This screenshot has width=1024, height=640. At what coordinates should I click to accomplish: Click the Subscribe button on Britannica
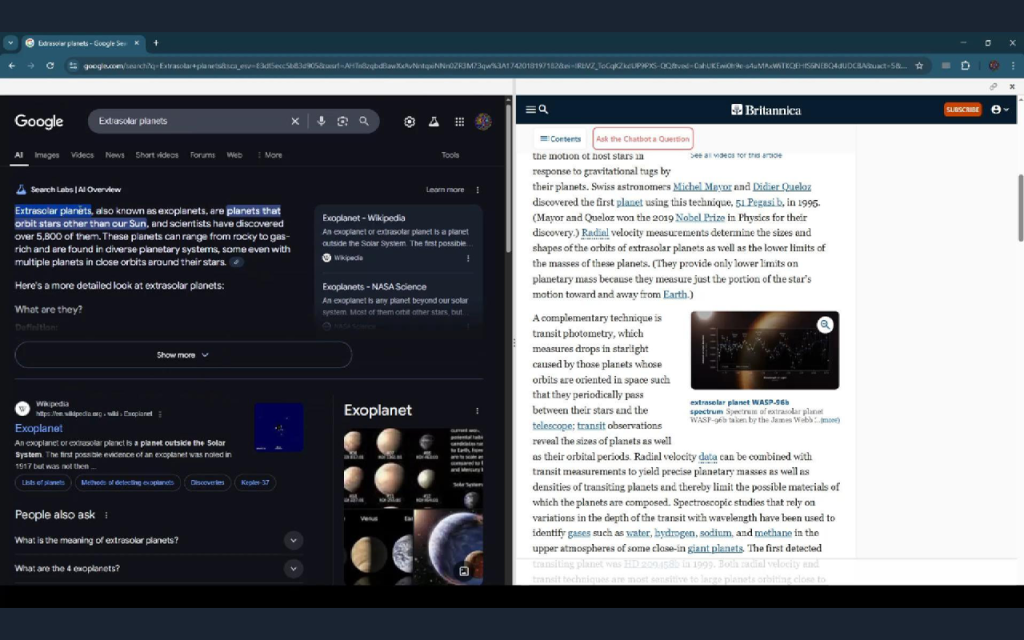click(x=961, y=110)
